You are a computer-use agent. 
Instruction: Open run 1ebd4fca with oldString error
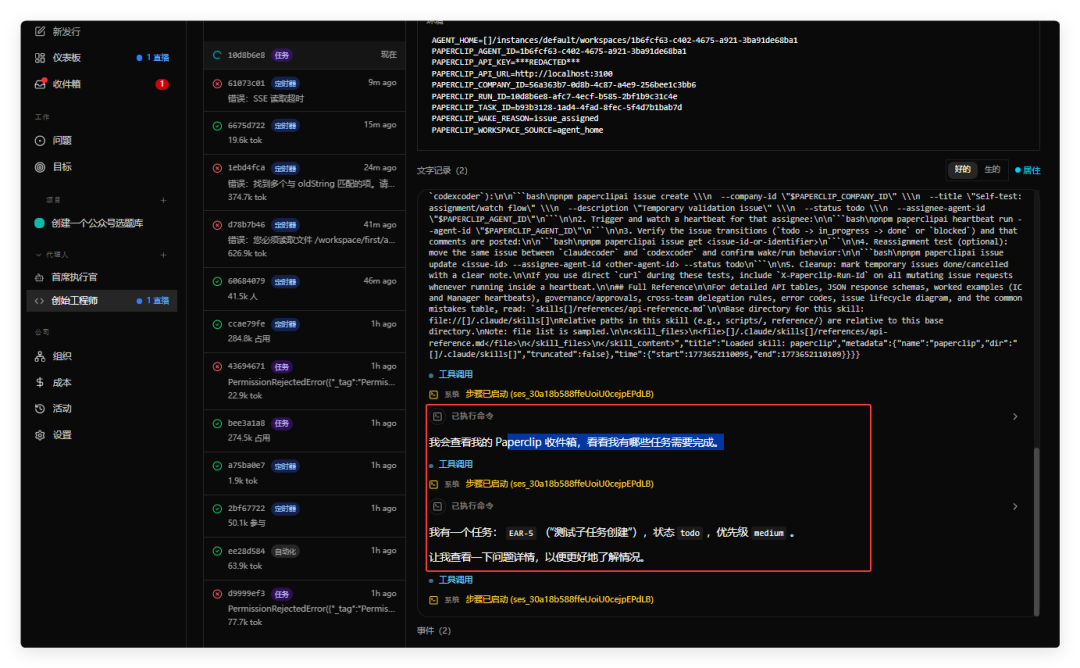point(304,182)
